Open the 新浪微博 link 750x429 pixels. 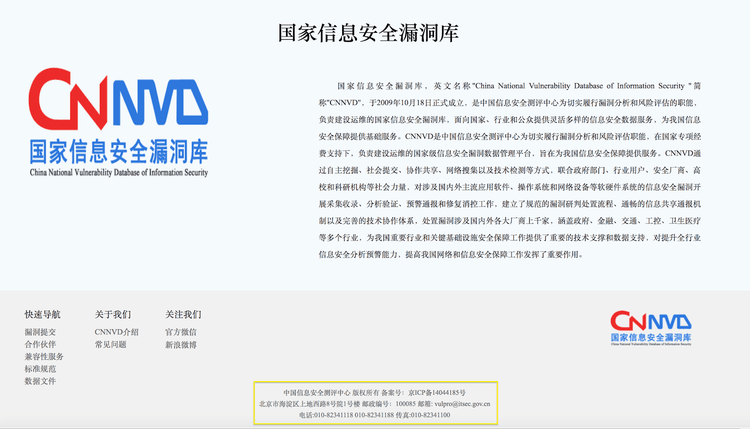click(x=181, y=345)
